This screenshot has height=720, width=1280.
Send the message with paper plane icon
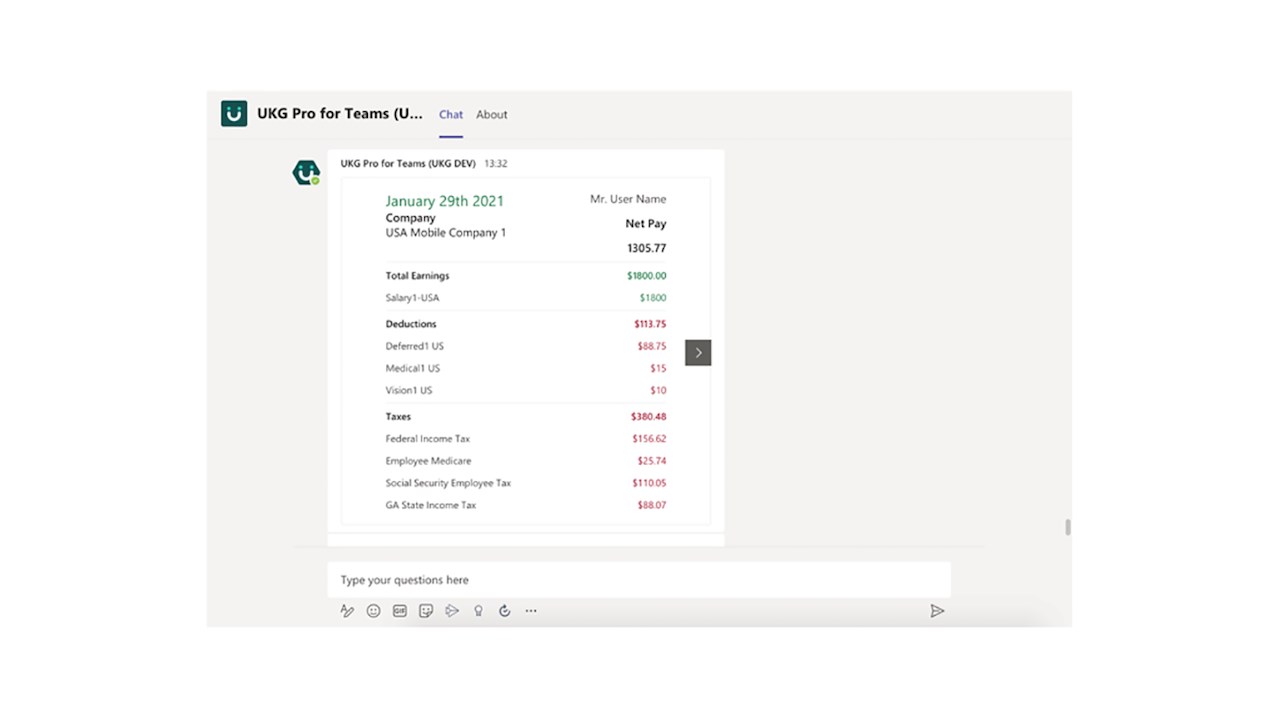937,611
